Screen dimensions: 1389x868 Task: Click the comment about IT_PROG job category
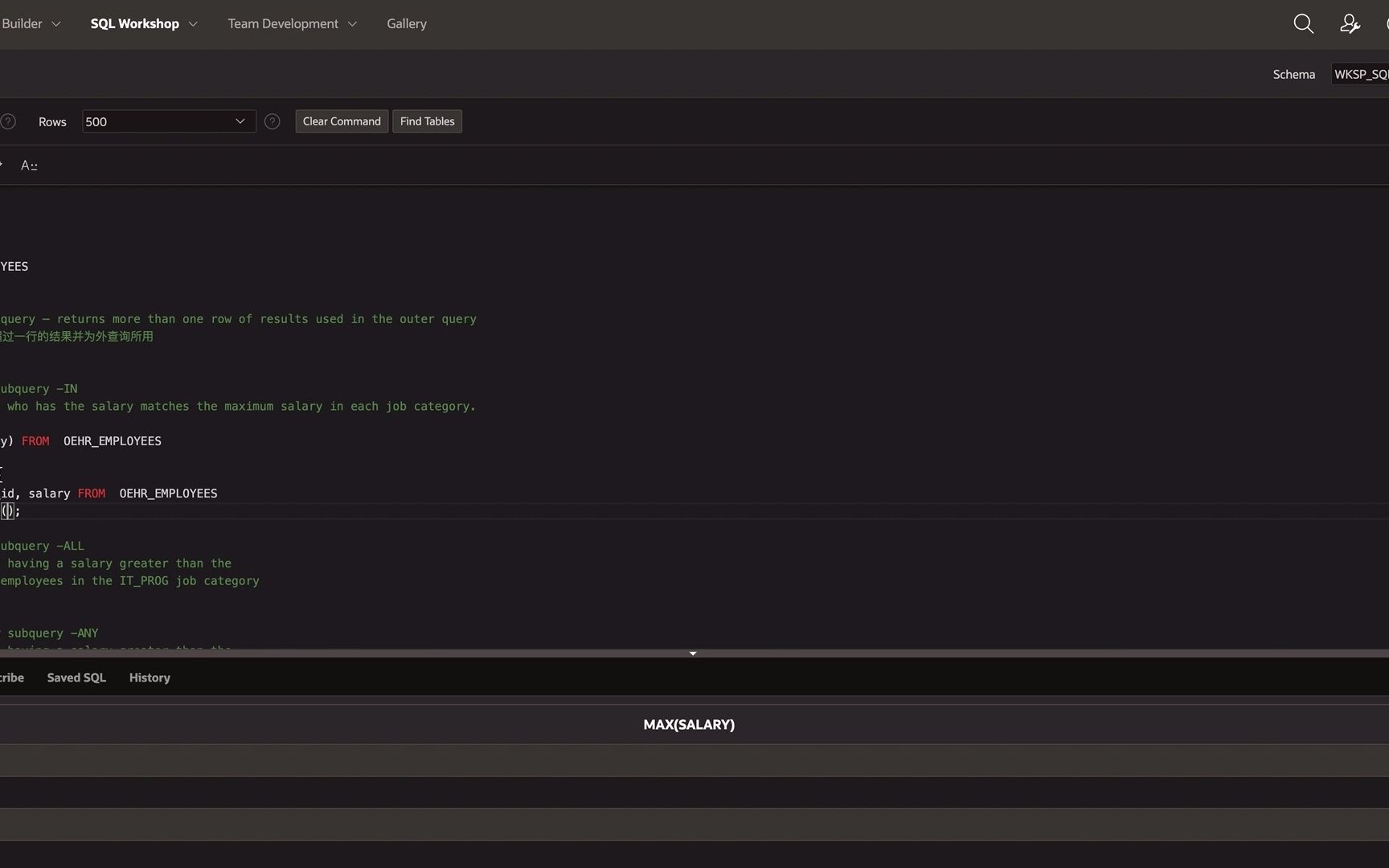point(129,581)
